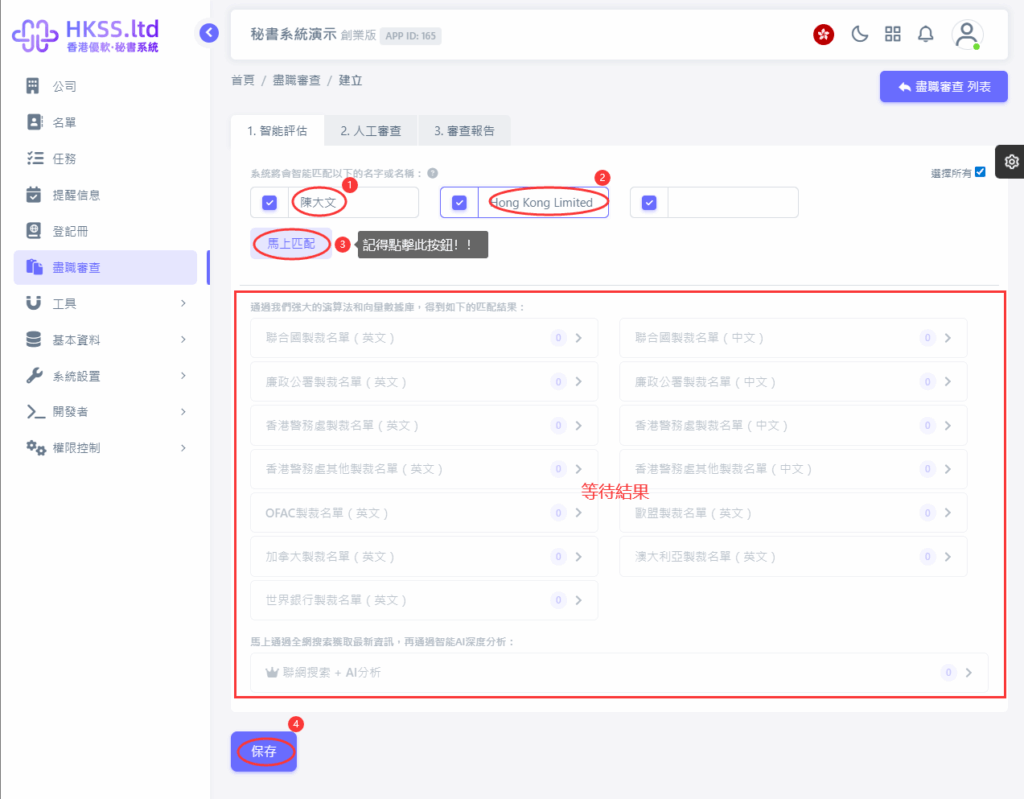The image size is (1024, 799).
Task: Expand the 工具 sidebar menu
Action: click(x=105, y=303)
